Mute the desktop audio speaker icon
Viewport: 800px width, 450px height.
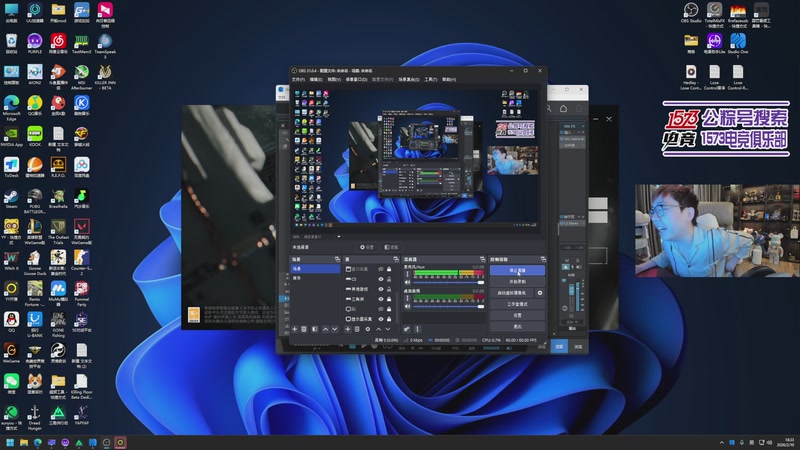click(408, 306)
